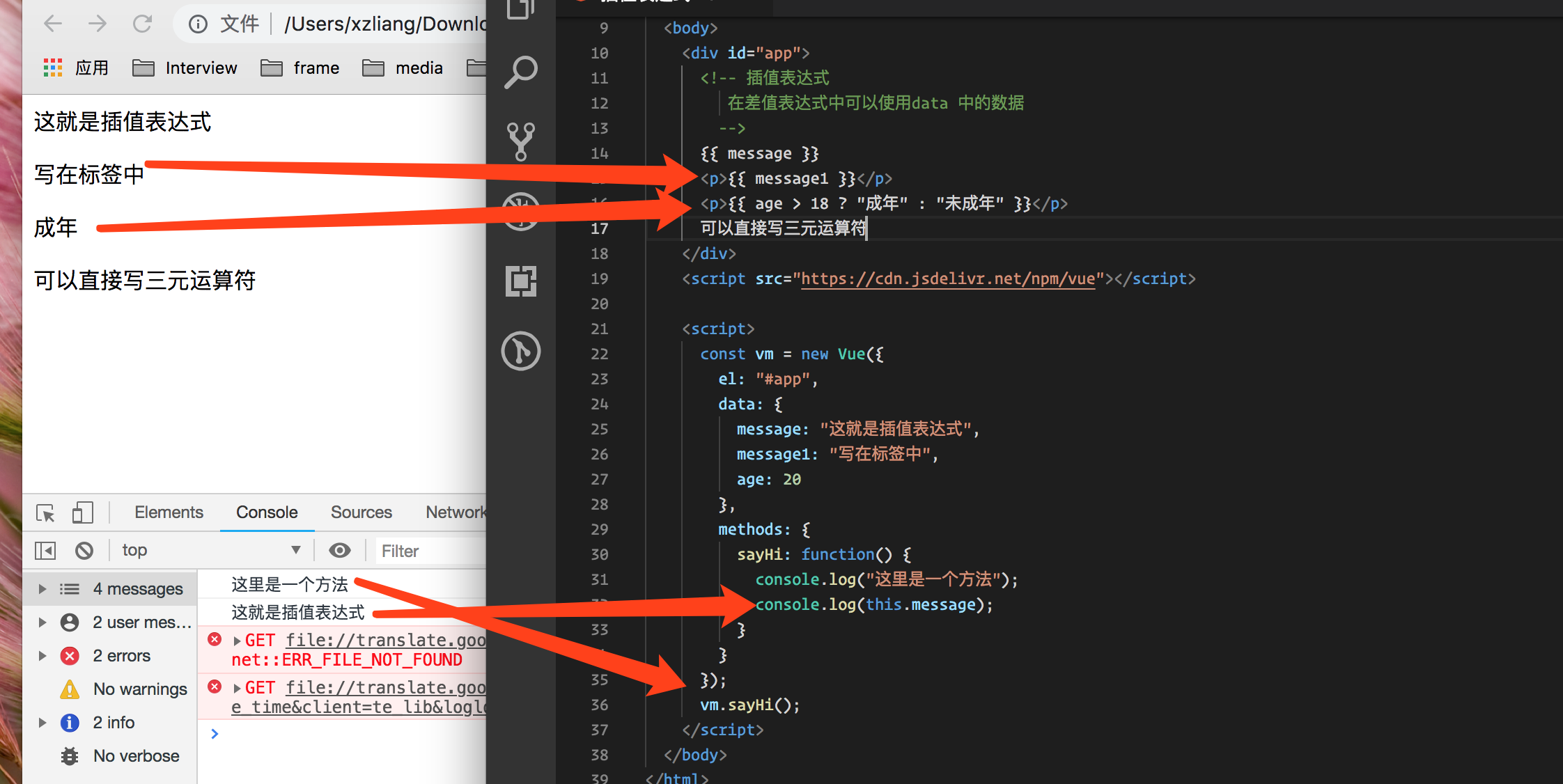This screenshot has width=1563, height=784.
Task: Expand the 2 errors group
Action: coord(42,656)
